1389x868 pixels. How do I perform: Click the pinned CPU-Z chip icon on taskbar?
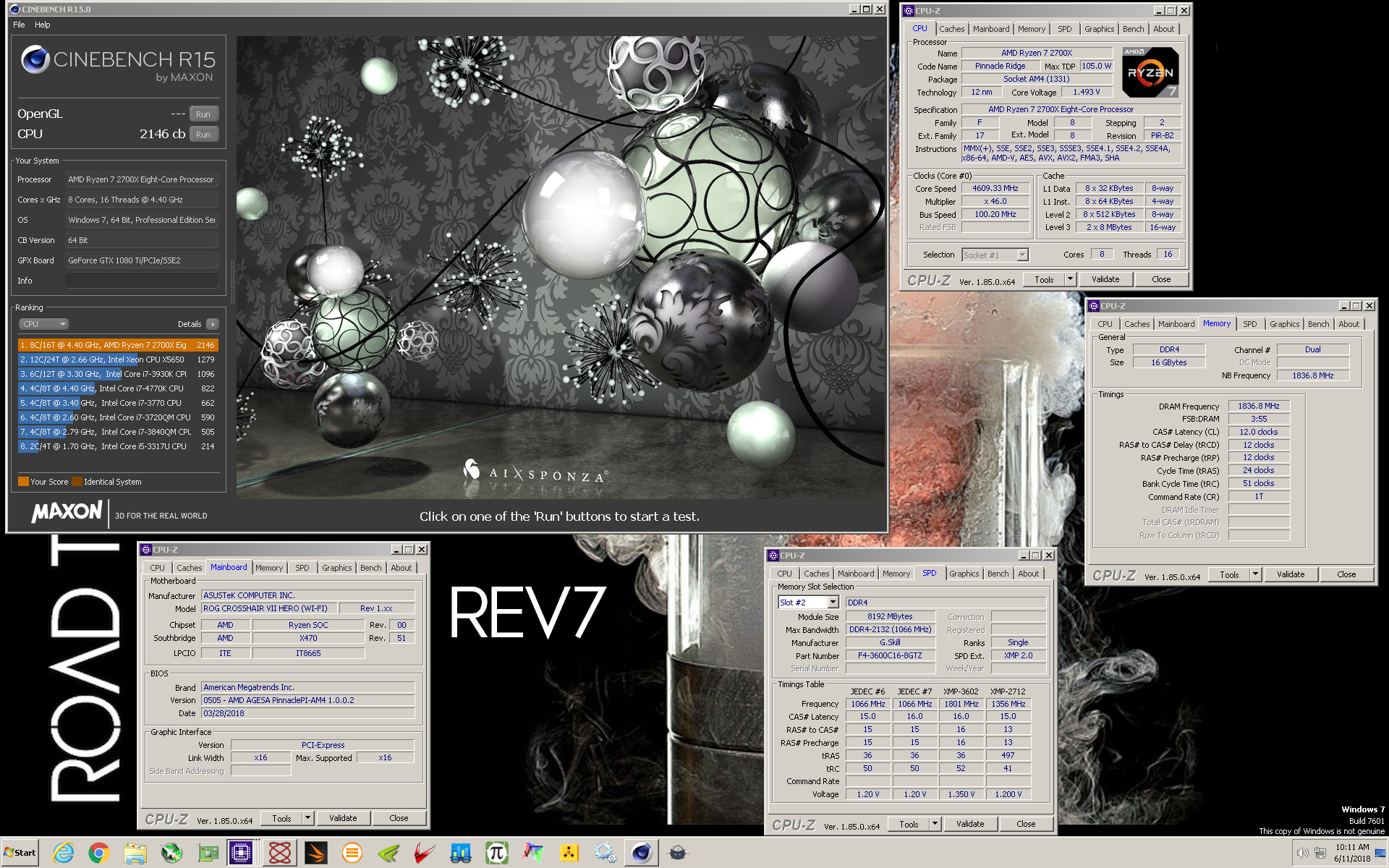[x=242, y=853]
